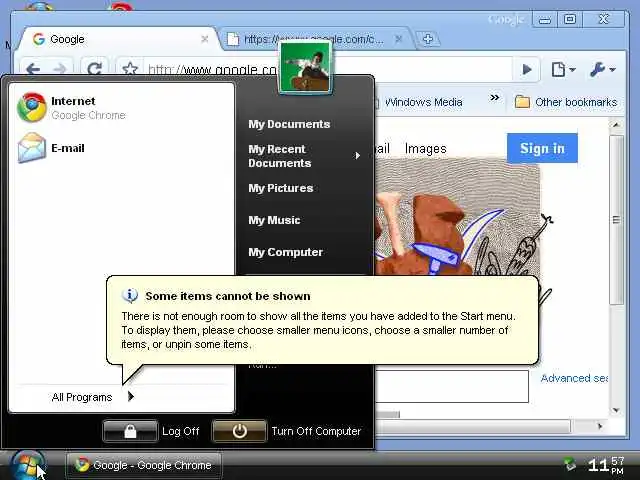The image size is (640, 480).
Task: Expand My Recent Documents submenu arrow
Action: (x=358, y=156)
